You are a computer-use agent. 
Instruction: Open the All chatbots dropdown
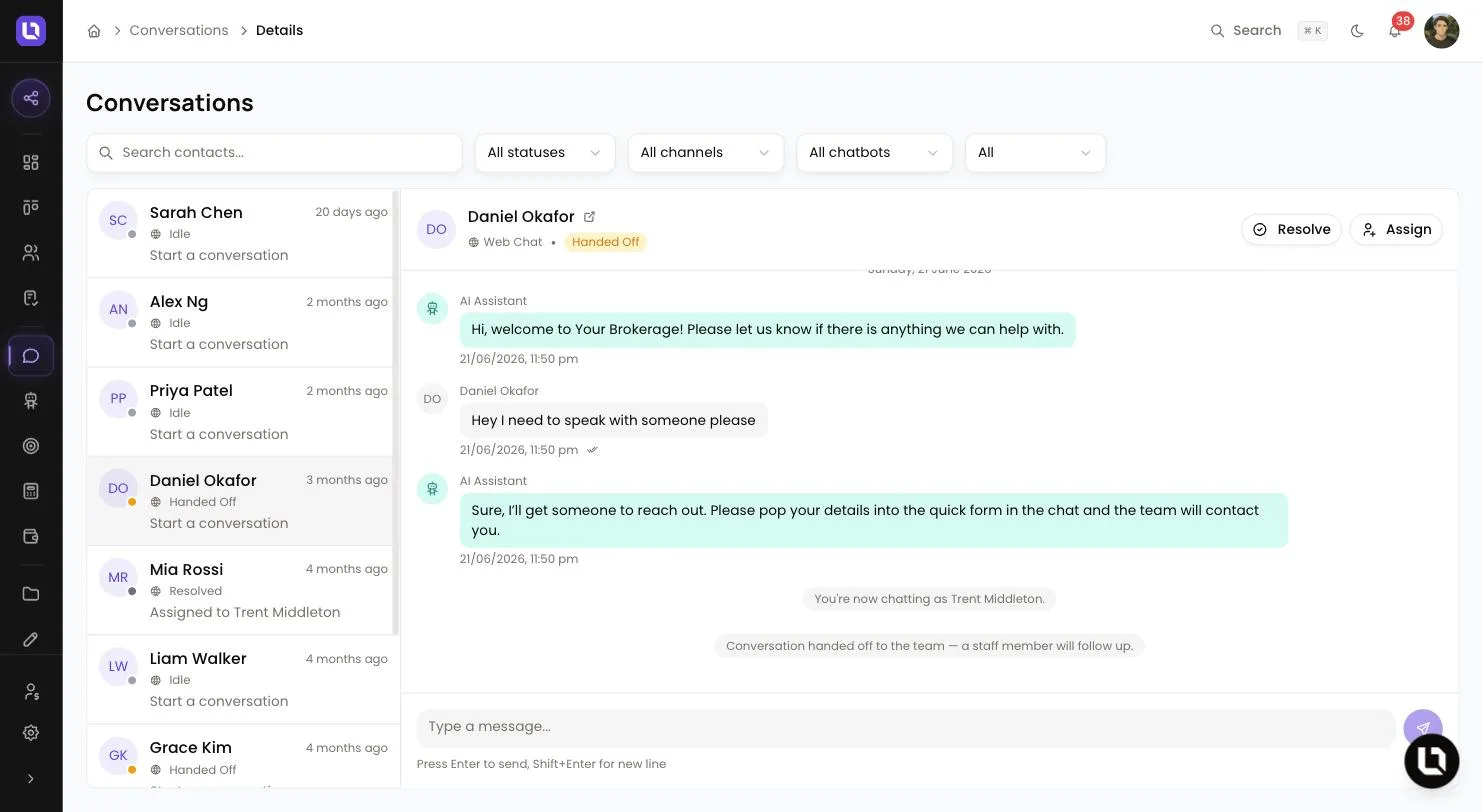pos(875,153)
